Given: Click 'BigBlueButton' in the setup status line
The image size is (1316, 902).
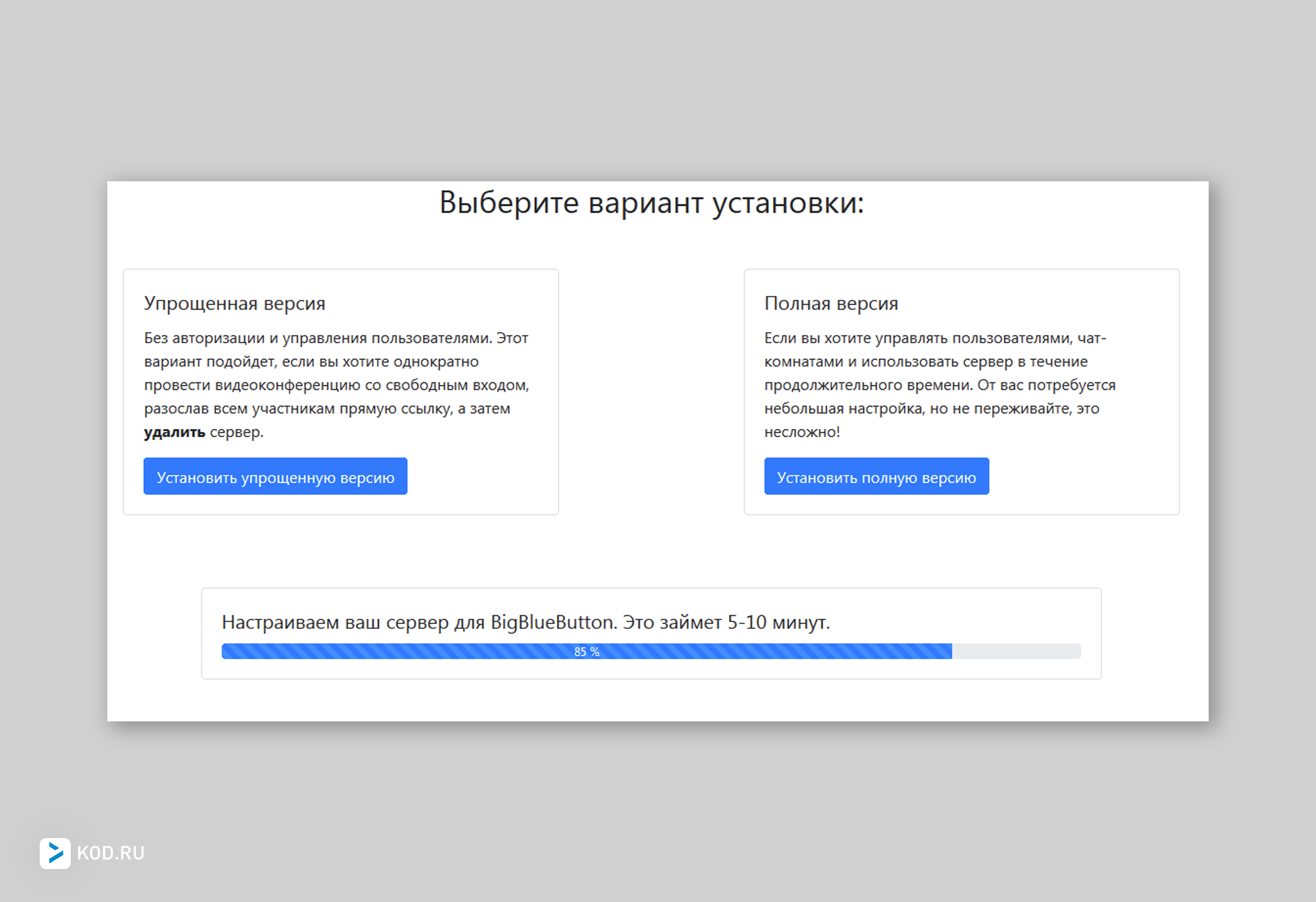Looking at the screenshot, I should [553, 622].
